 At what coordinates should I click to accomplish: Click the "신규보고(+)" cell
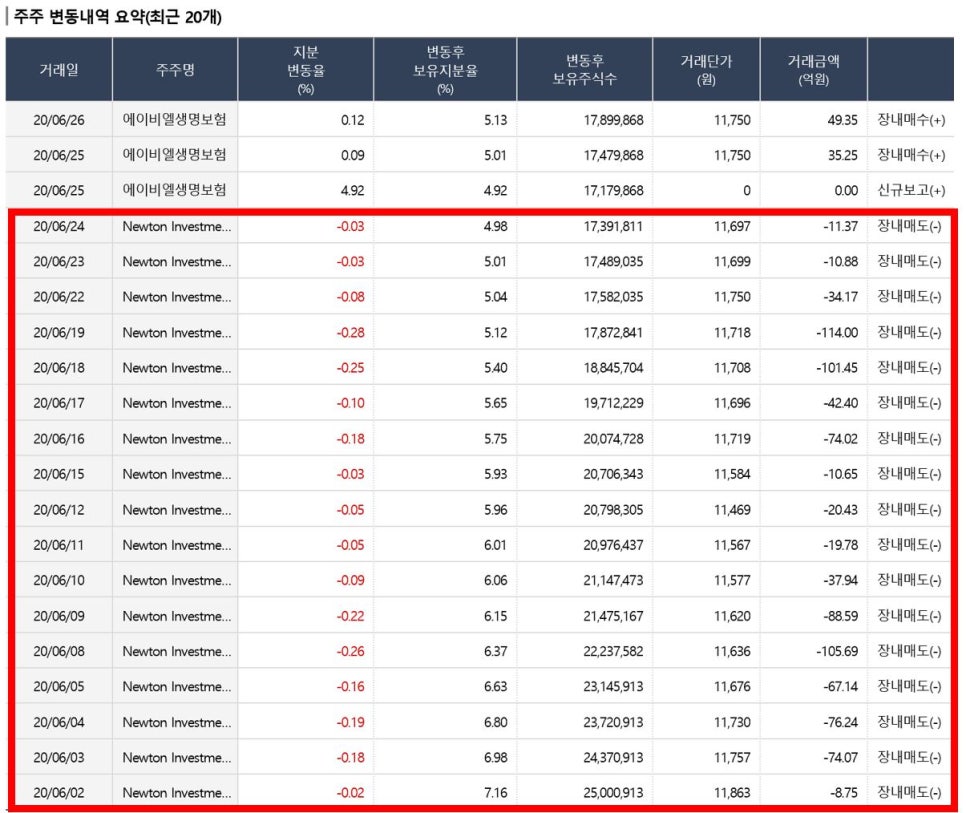(x=911, y=191)
